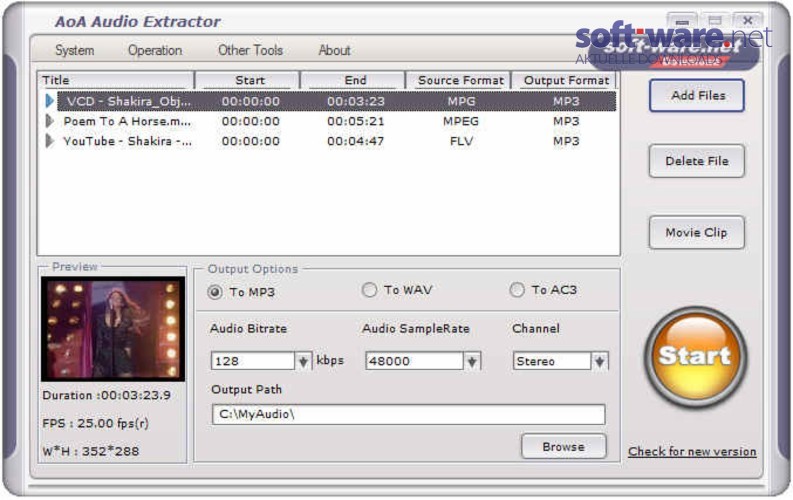Image resolution: width=793 pixels, height=500 pixels.
Task: Open the Operation menu
Action: click(155, 51)
